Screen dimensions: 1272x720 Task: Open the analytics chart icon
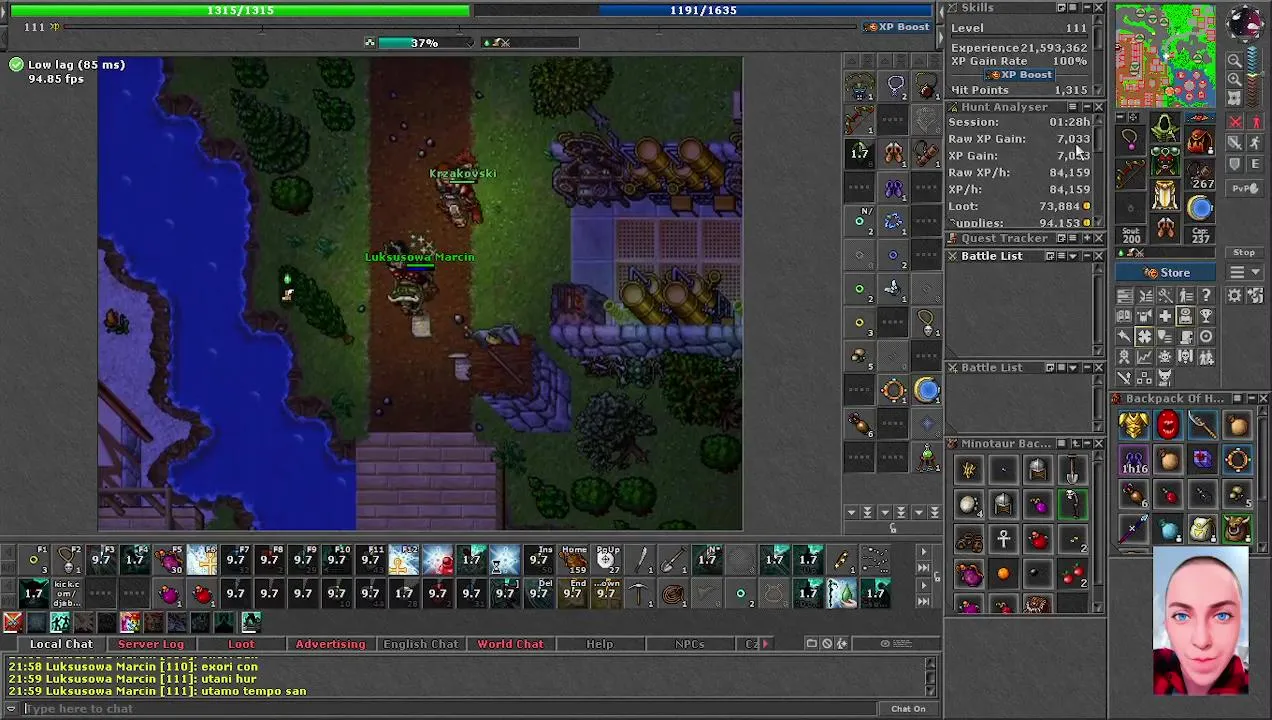point(1145,356)
